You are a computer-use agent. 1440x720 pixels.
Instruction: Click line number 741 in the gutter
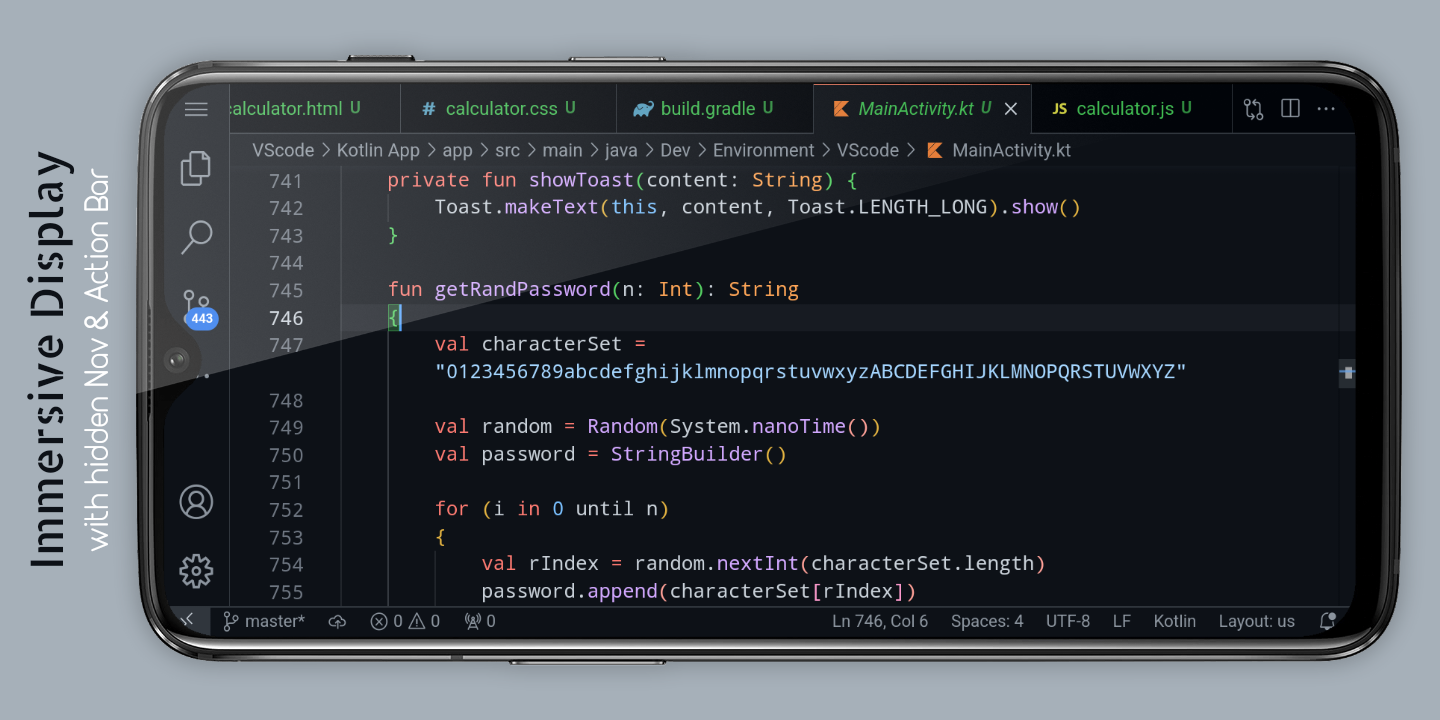pos(286,181)
